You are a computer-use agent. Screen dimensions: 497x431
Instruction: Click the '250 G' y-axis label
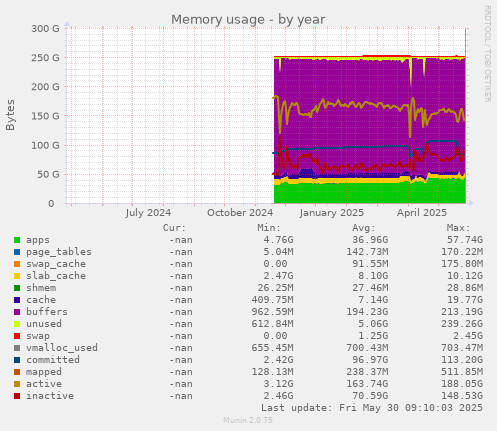[x=45, y=58]
